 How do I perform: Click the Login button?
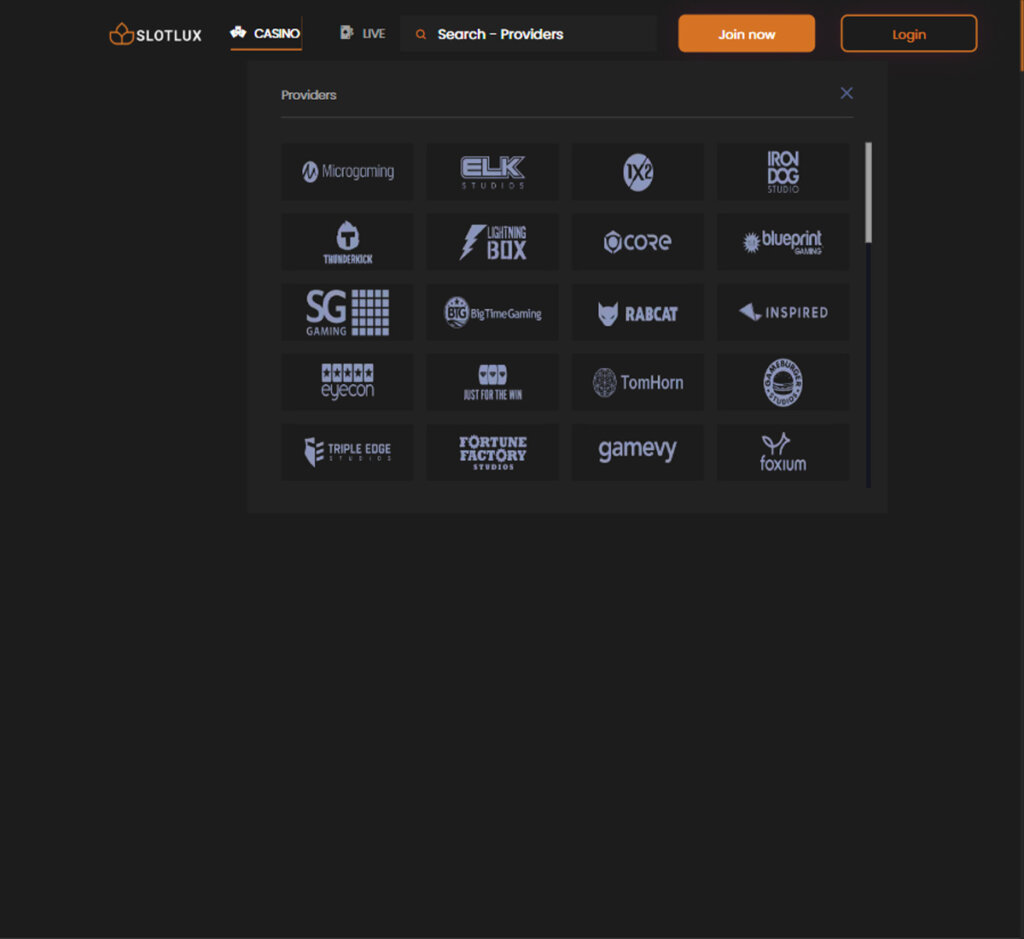(x=908, y=33)
